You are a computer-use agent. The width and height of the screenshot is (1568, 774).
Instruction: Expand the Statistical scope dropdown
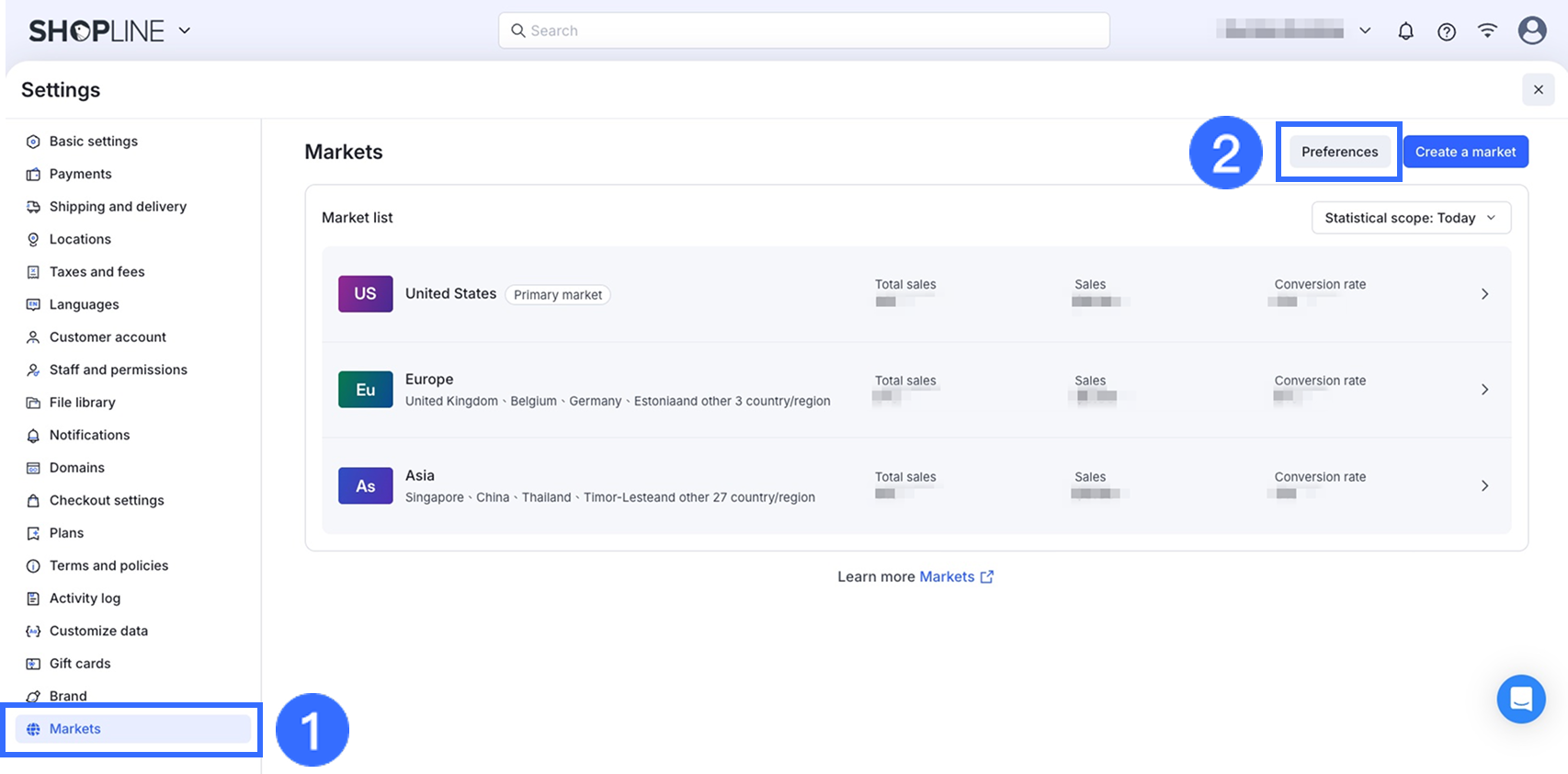(x=1411, y=218)
